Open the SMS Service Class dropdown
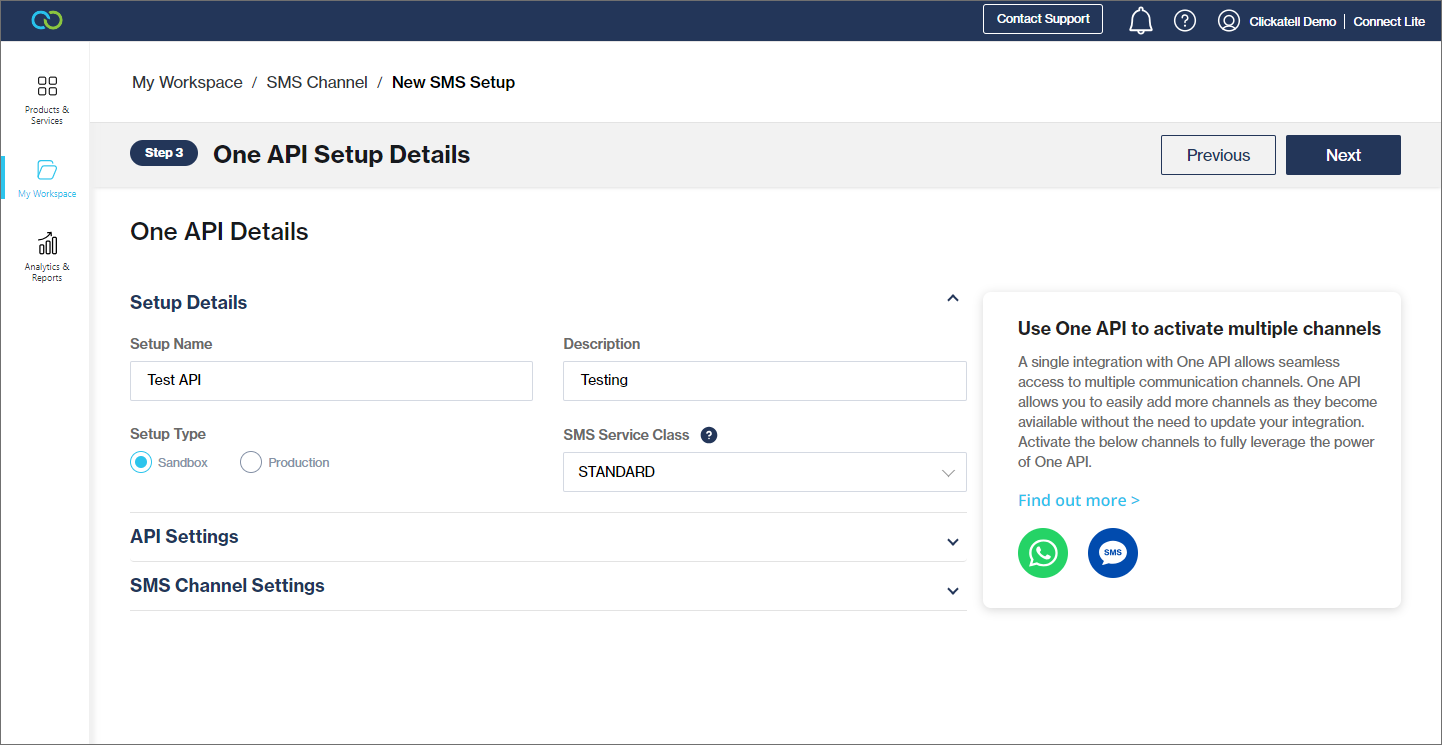Viewport: 1442px width, 745px height. [x=765, y=472]
